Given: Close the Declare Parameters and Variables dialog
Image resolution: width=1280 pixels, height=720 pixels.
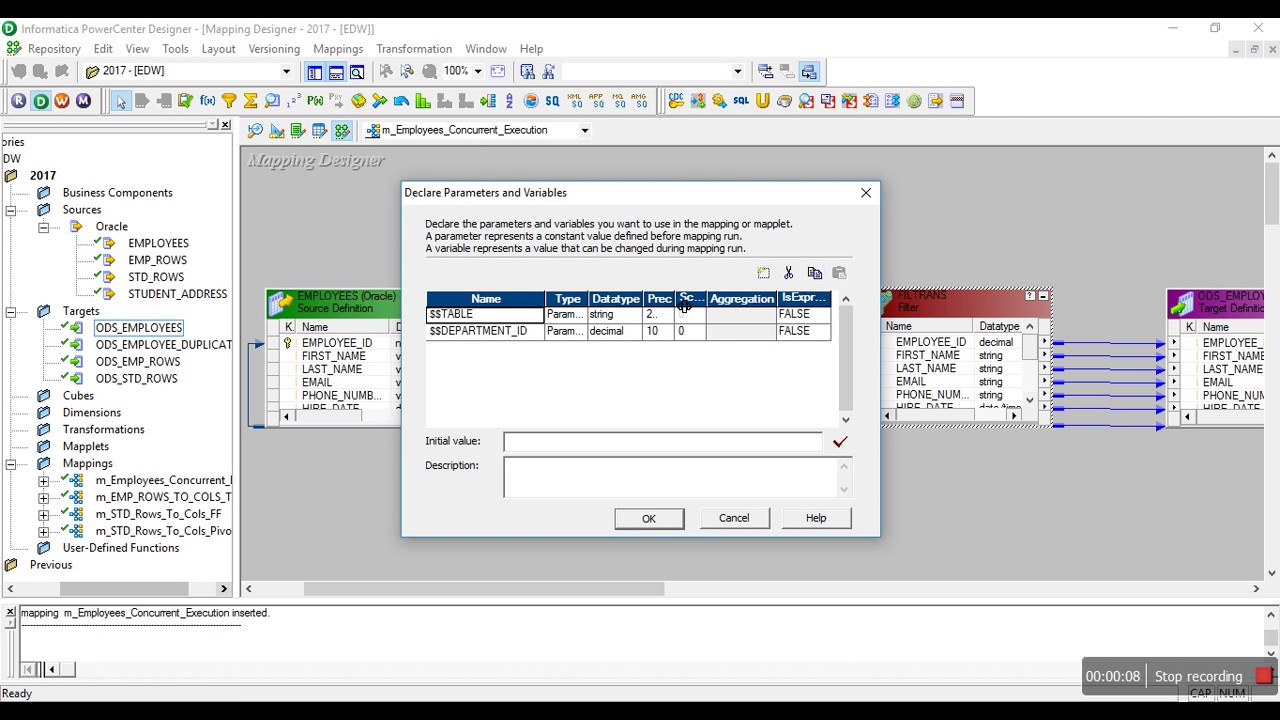Looking at the screenshot, I should tap(866, 193).
